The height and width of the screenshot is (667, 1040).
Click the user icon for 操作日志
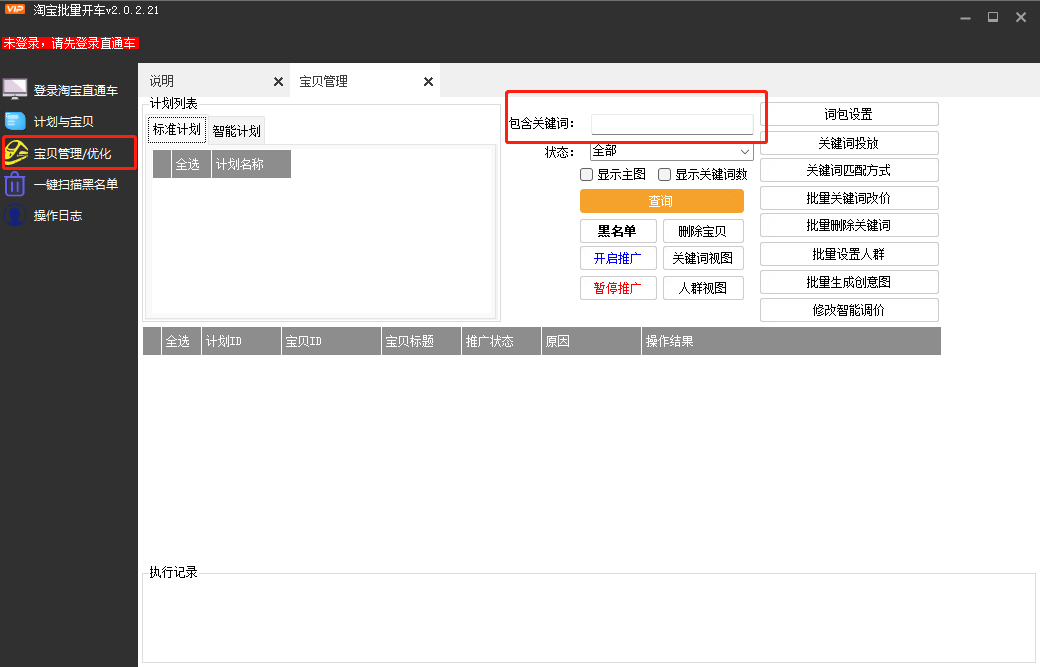coord(15,215)
